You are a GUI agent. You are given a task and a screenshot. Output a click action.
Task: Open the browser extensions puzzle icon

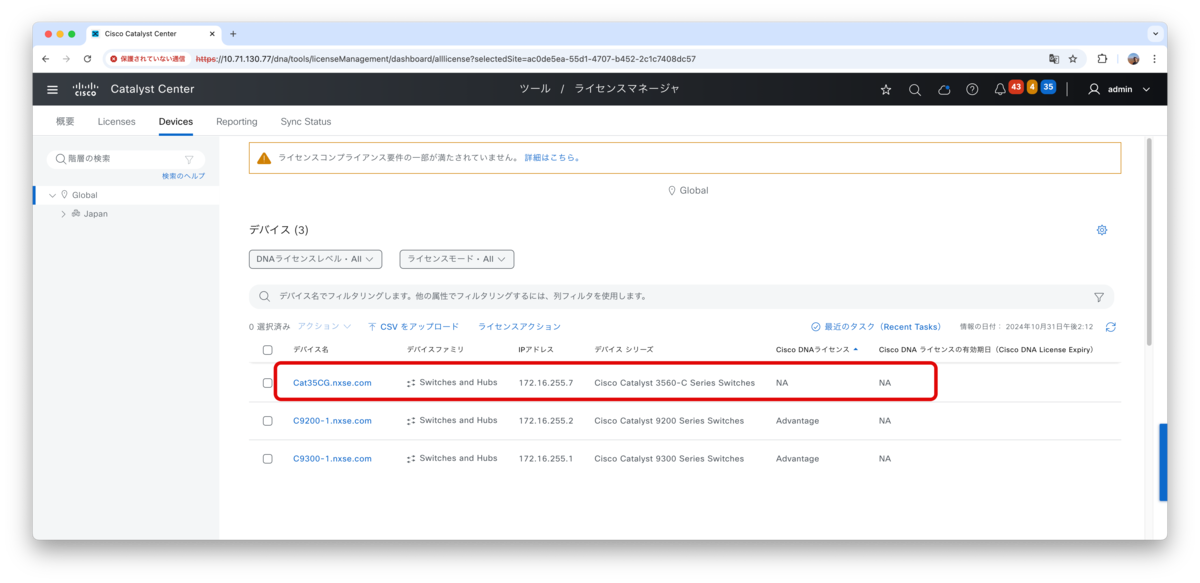pyautogui.click(x=1102, y=59)
